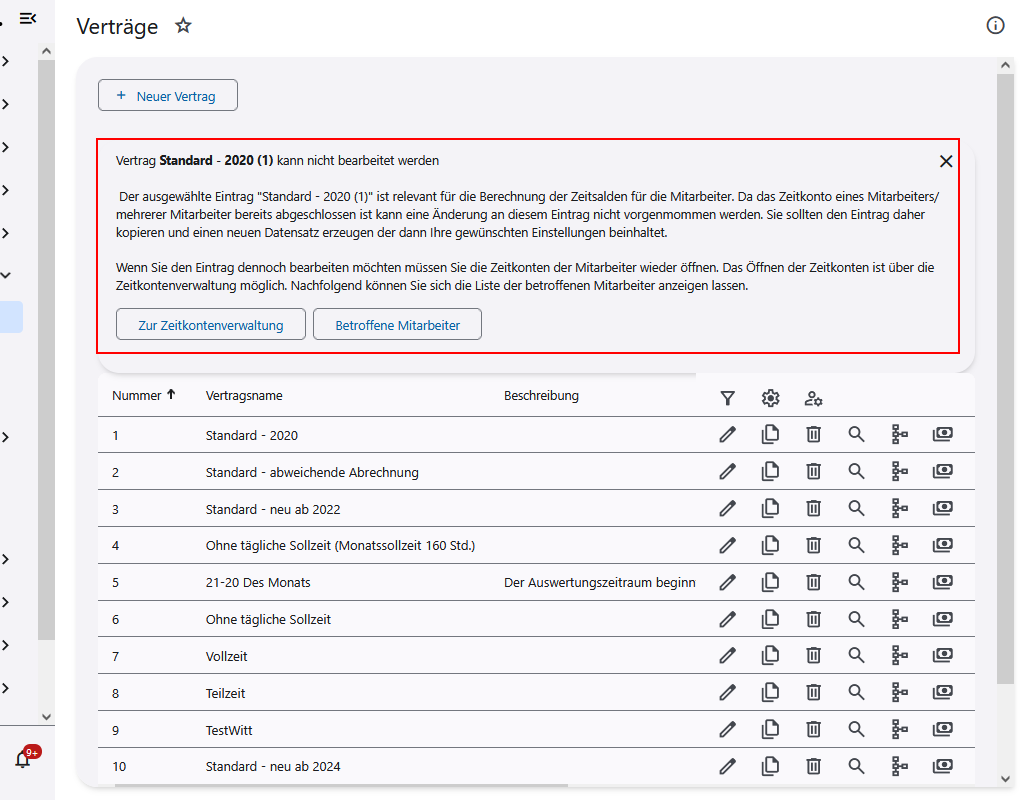Mark the Verträge page as favorite
Image resolution: width=1024 pixels, height=800 pixels.
(183, 26)
